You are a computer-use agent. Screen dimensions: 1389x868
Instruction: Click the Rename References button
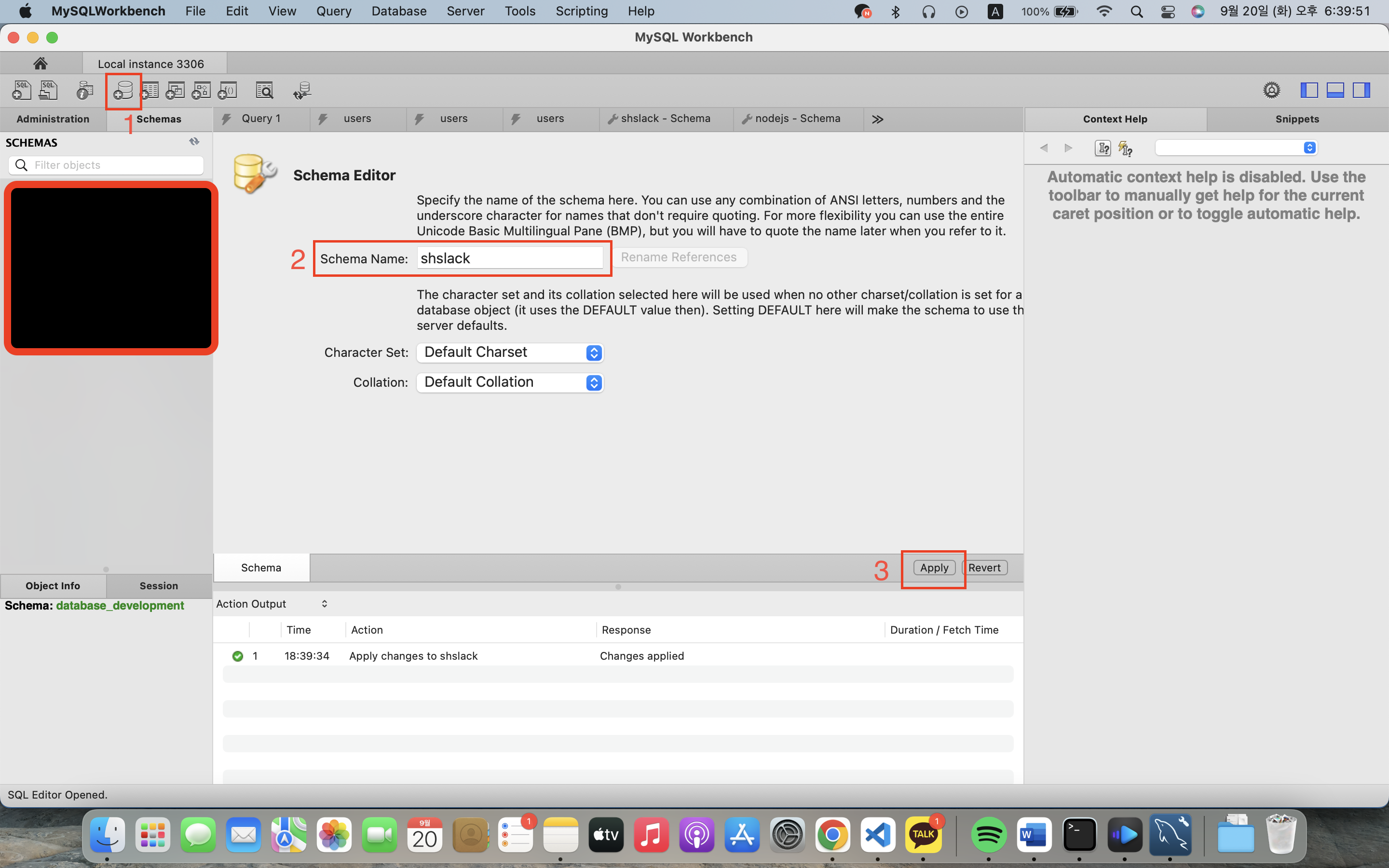coord(679,257)
